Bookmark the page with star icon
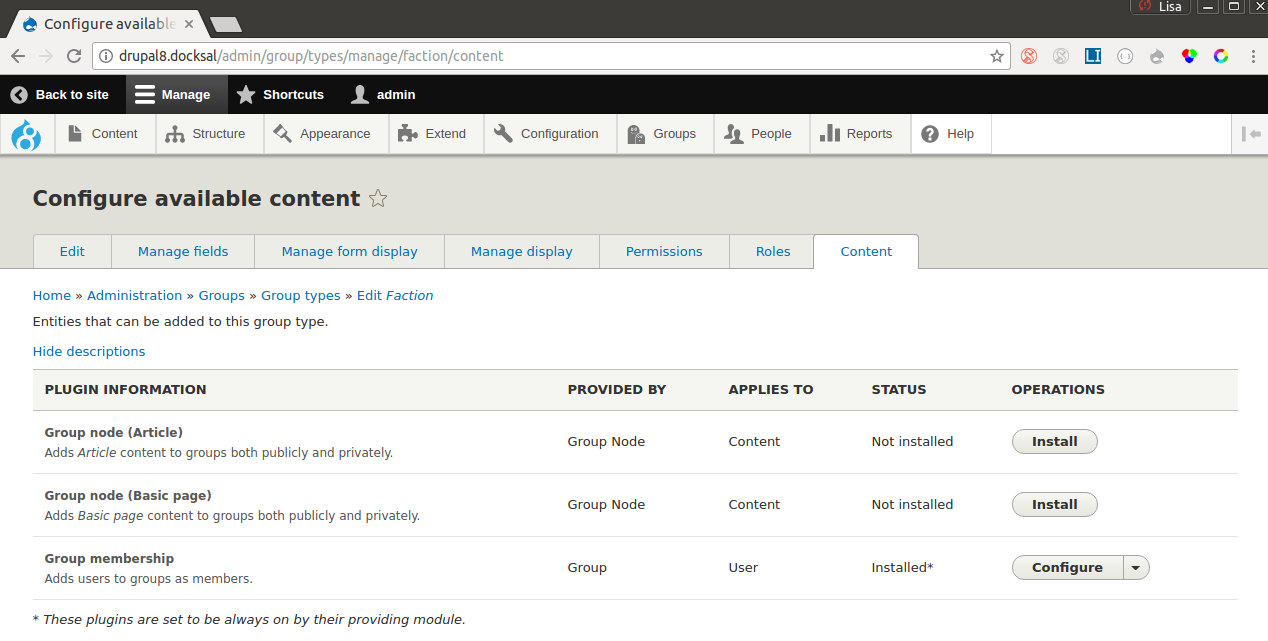The width and height of the screenshot is (1268, 641). click(997, 57)
